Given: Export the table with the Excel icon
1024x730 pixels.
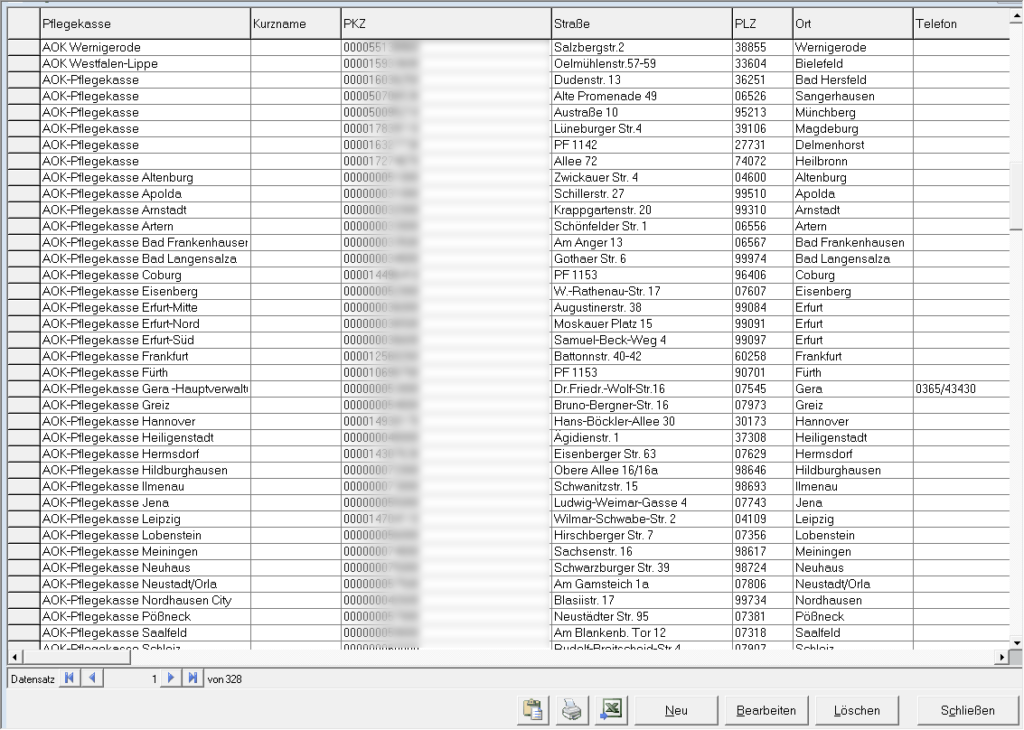Looking at the screenshot, I should point(609,710).
